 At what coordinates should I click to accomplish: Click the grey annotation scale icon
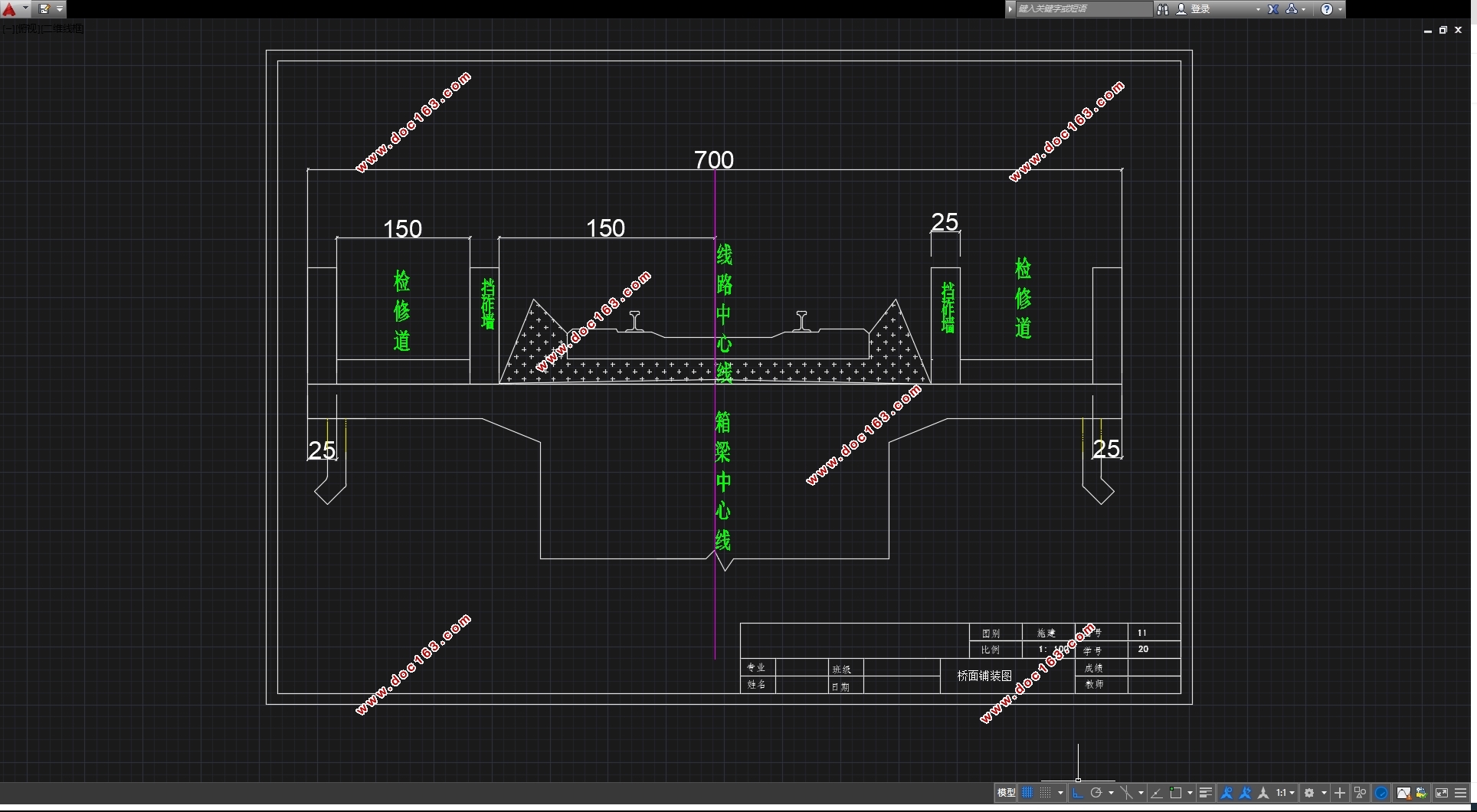tap(1263, 793)
